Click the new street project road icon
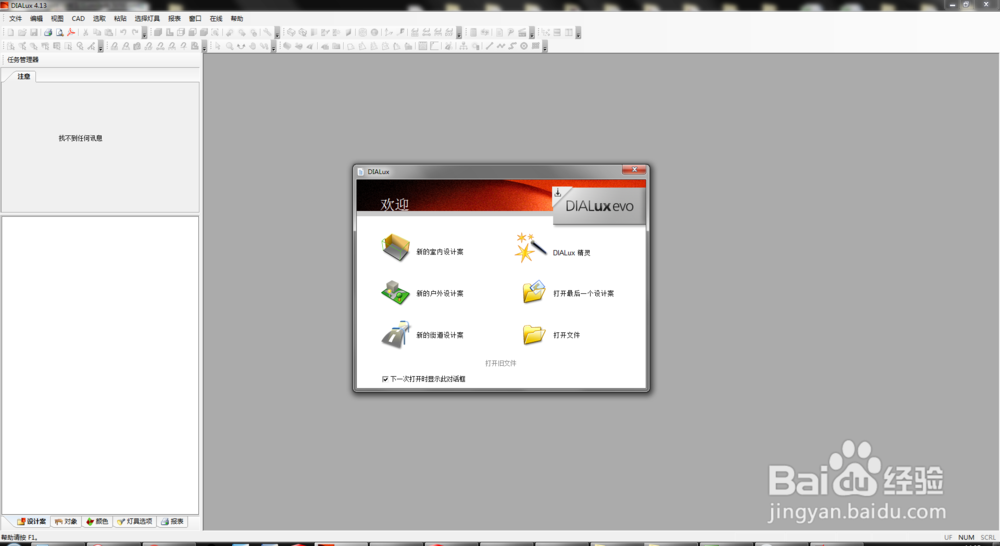This screenshot has width=1000, height=546. click(x=395, y=334)
